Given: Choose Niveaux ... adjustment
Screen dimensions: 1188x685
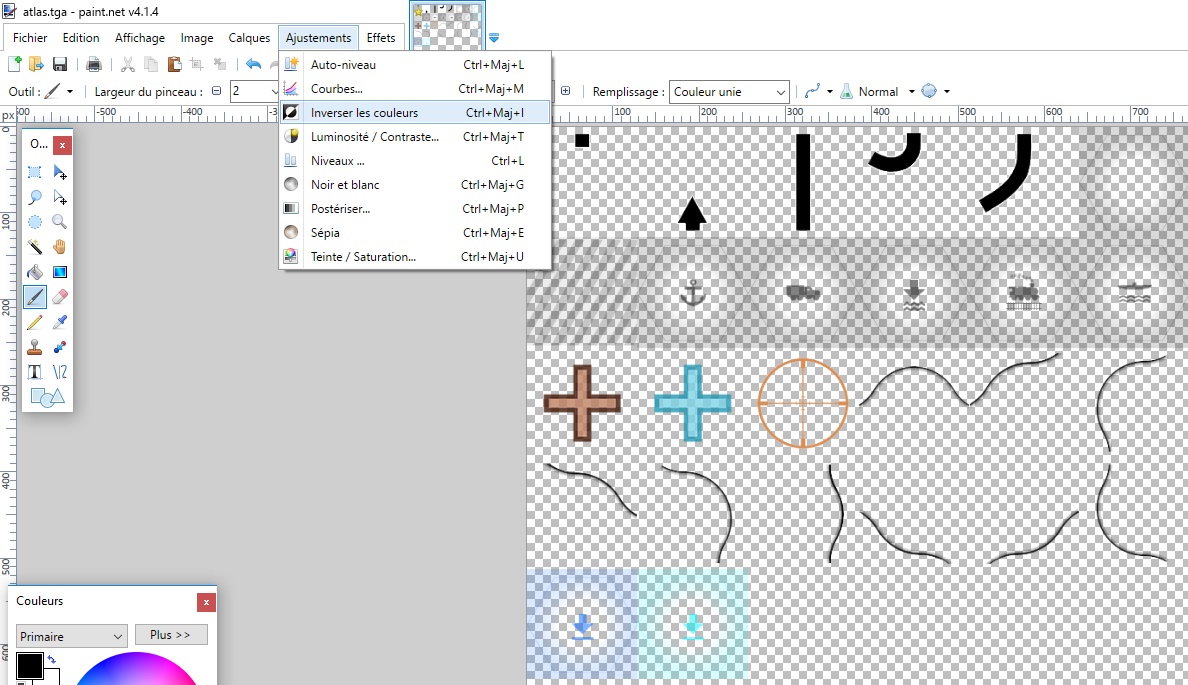Looking at the screenshot, I should (414, 161).
